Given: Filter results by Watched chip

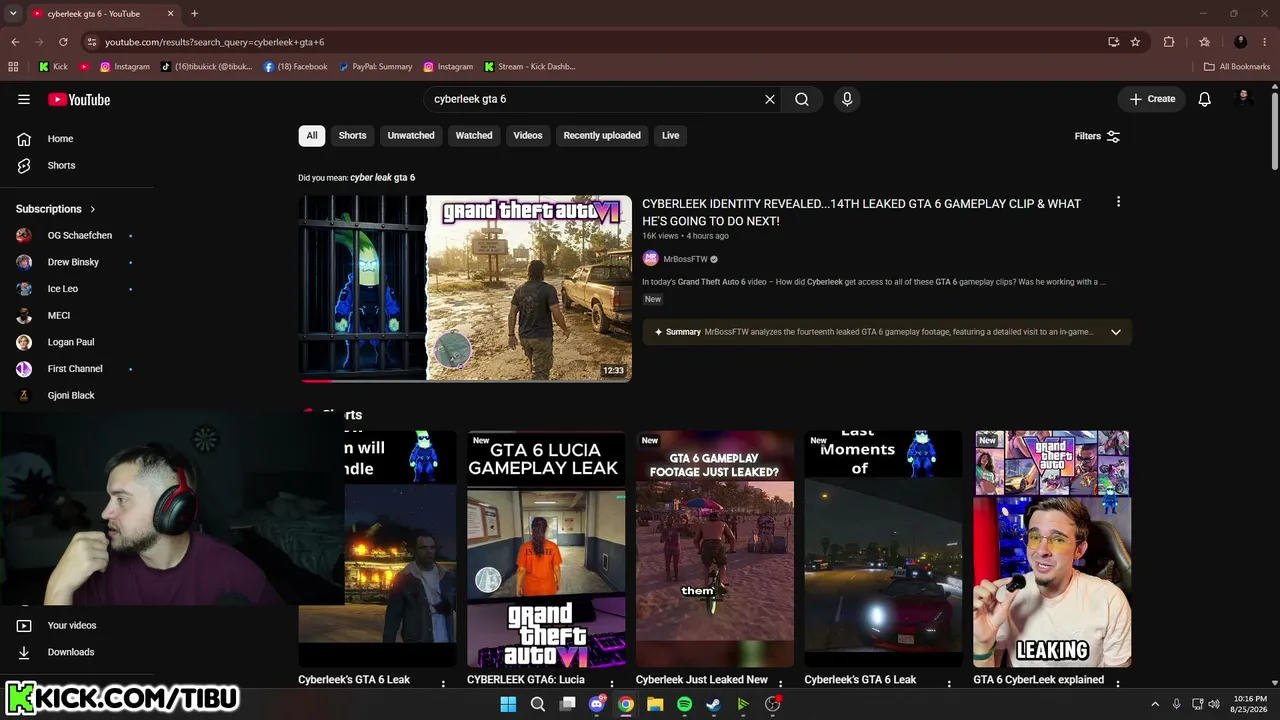Looking at the screenshot, I should pos(474,136).
